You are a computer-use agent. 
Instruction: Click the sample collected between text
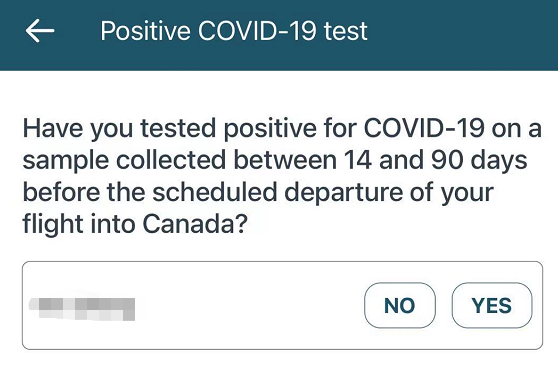(180, 160)
